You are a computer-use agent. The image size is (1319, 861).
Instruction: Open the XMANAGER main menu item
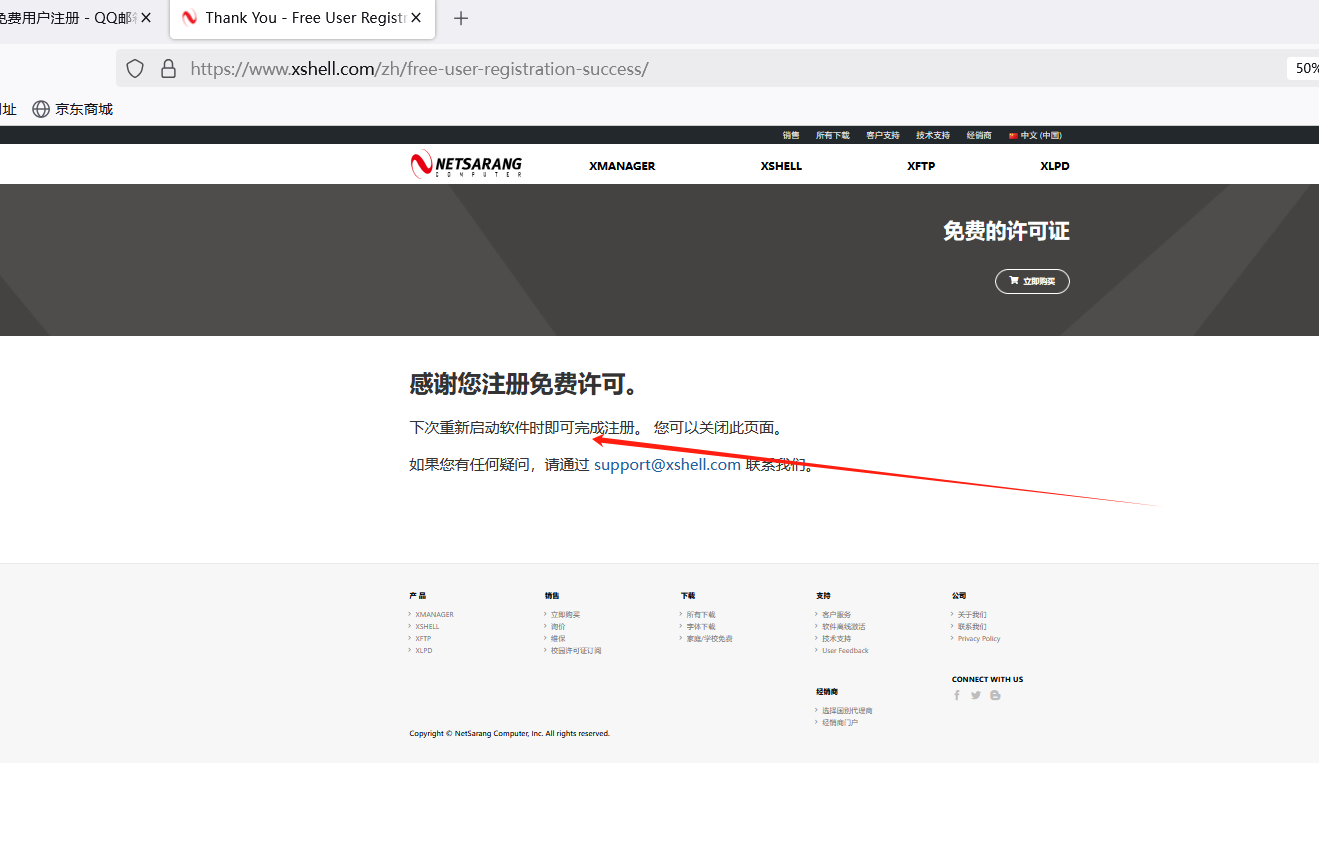(622, 166)
